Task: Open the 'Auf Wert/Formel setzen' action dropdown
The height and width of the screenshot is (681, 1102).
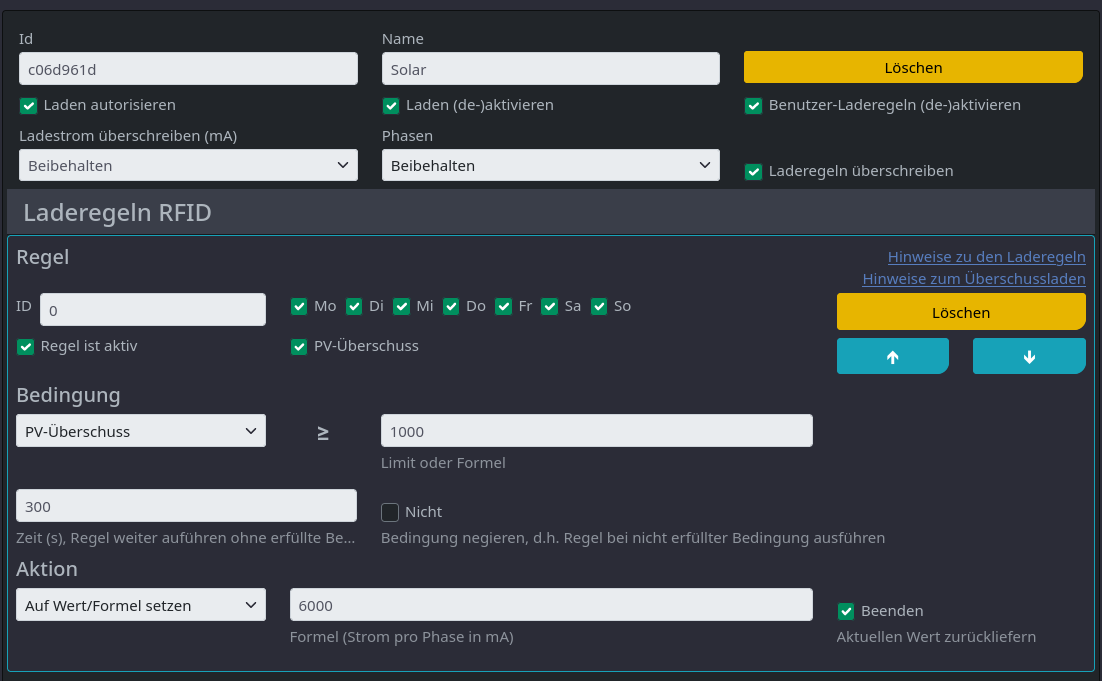Action: pos(141,605)
